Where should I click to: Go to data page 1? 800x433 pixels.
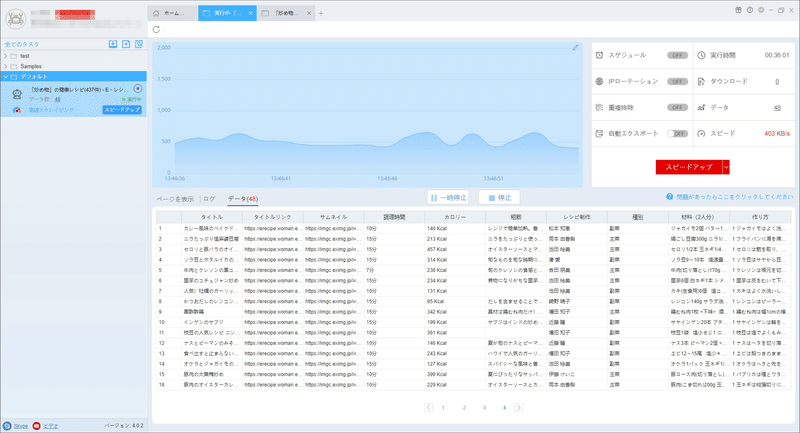click(x=443, y=407)
